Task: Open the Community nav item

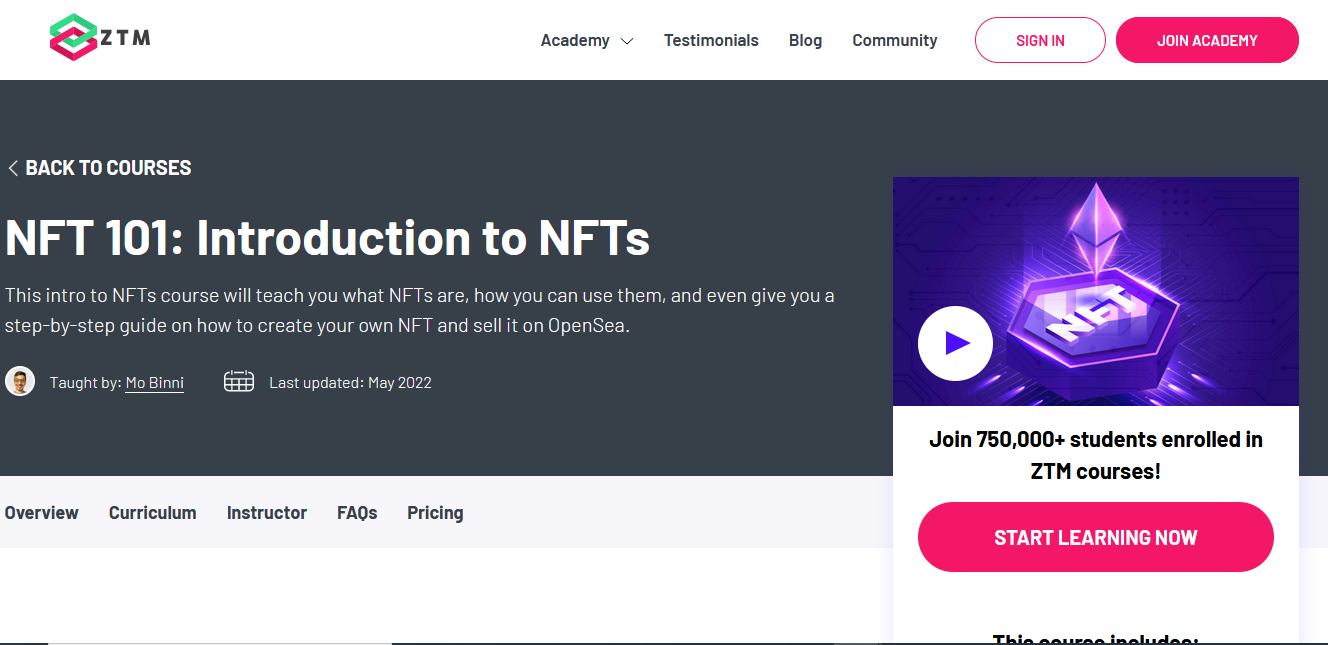Action: point(894,40)
